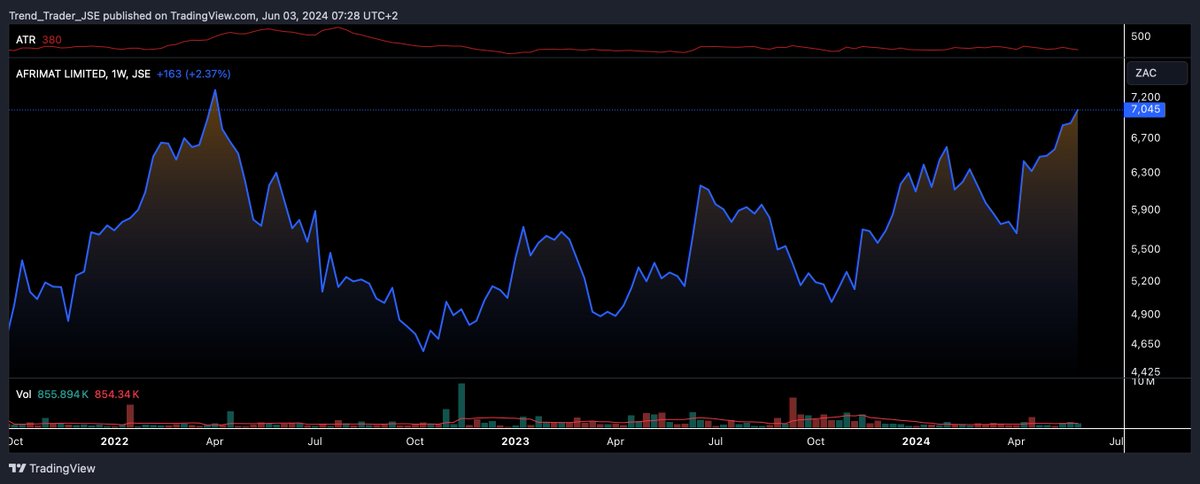Image resolution: width=1200 pixels, height=484 pixels.
Task: Click the tallest green volume bar near 2023
Action: [461, 406]
